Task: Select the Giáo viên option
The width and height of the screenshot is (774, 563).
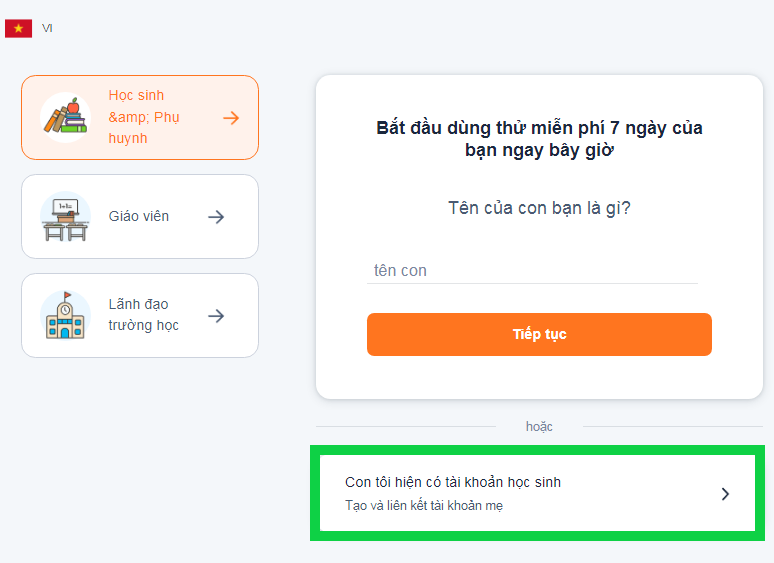Action: pyautogui.click(x=140, y=216)
